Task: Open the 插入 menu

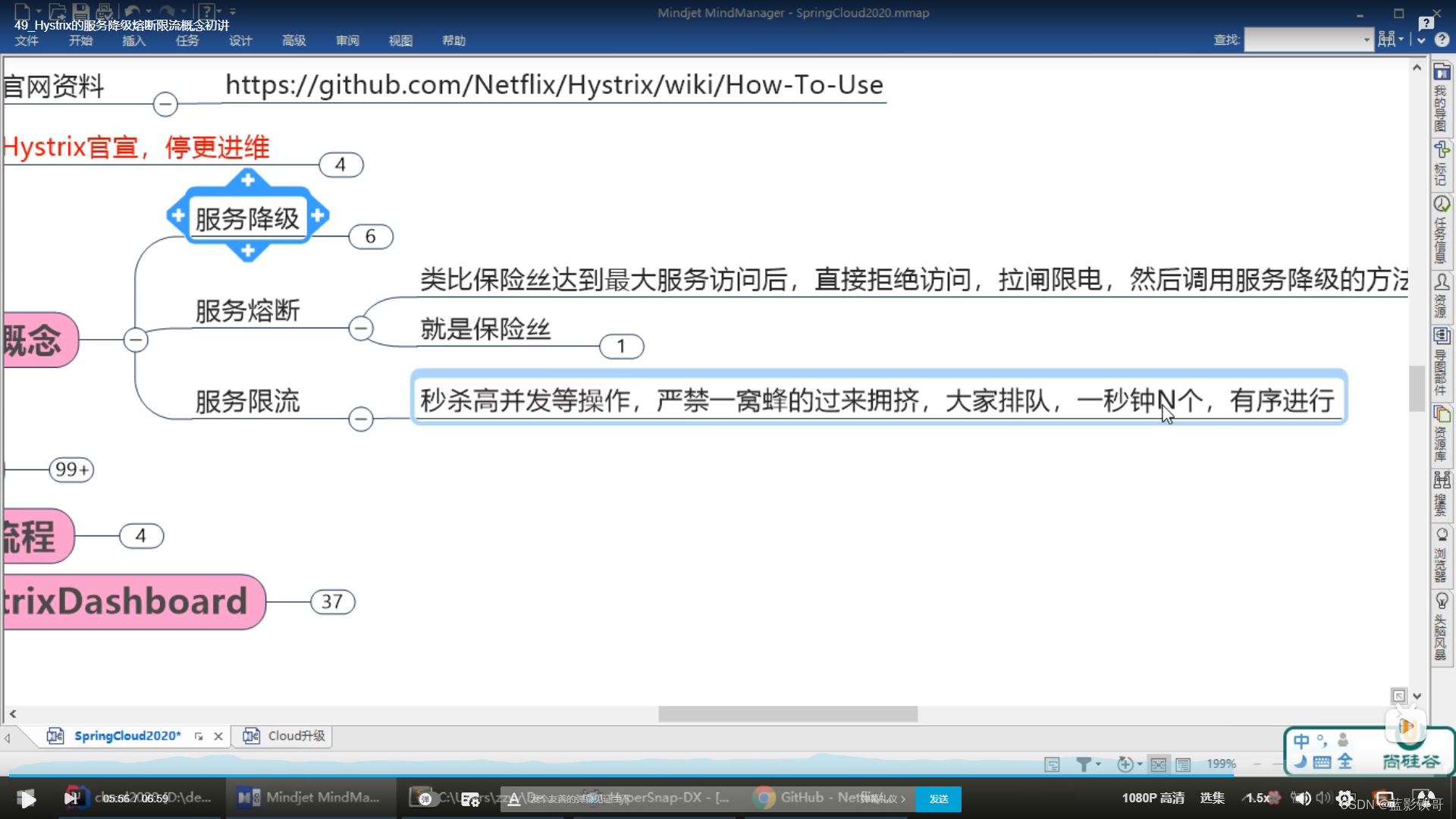Action: coord(133,40)
